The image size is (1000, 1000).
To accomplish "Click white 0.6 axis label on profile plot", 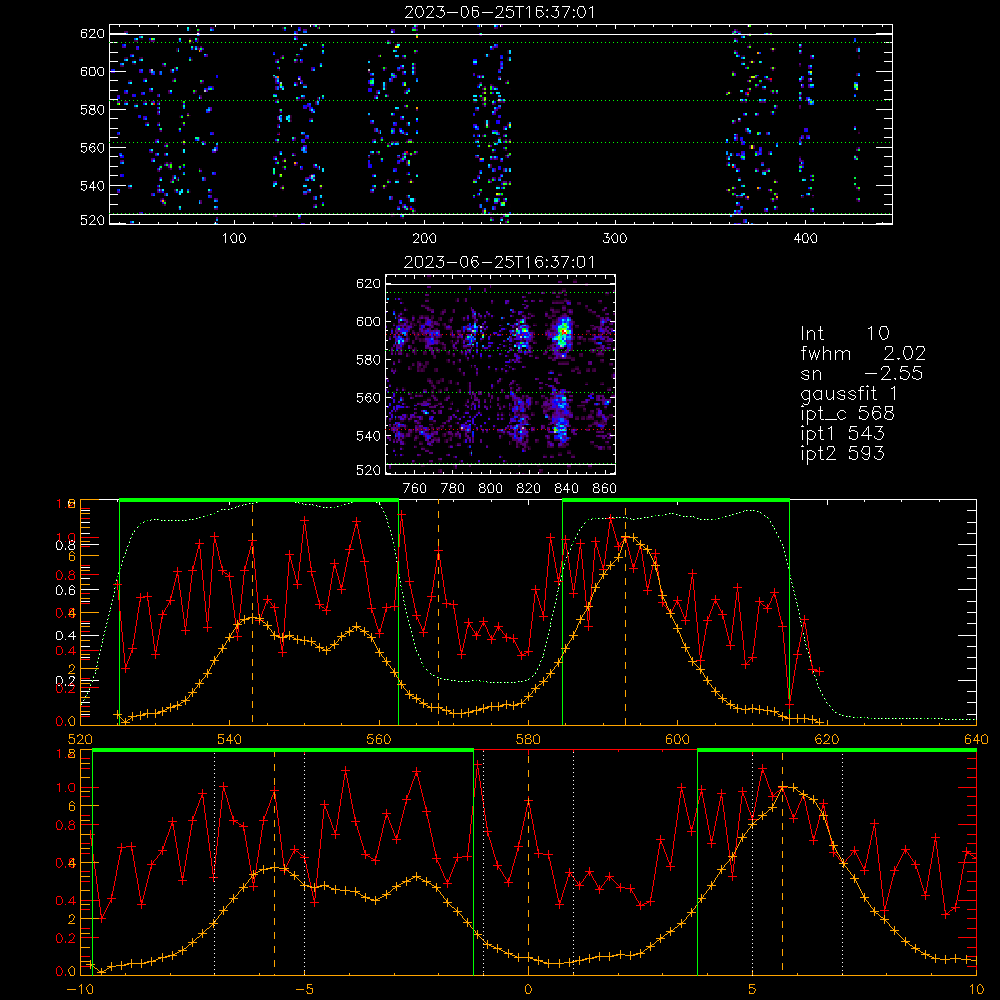I will (x=66, y=591).
